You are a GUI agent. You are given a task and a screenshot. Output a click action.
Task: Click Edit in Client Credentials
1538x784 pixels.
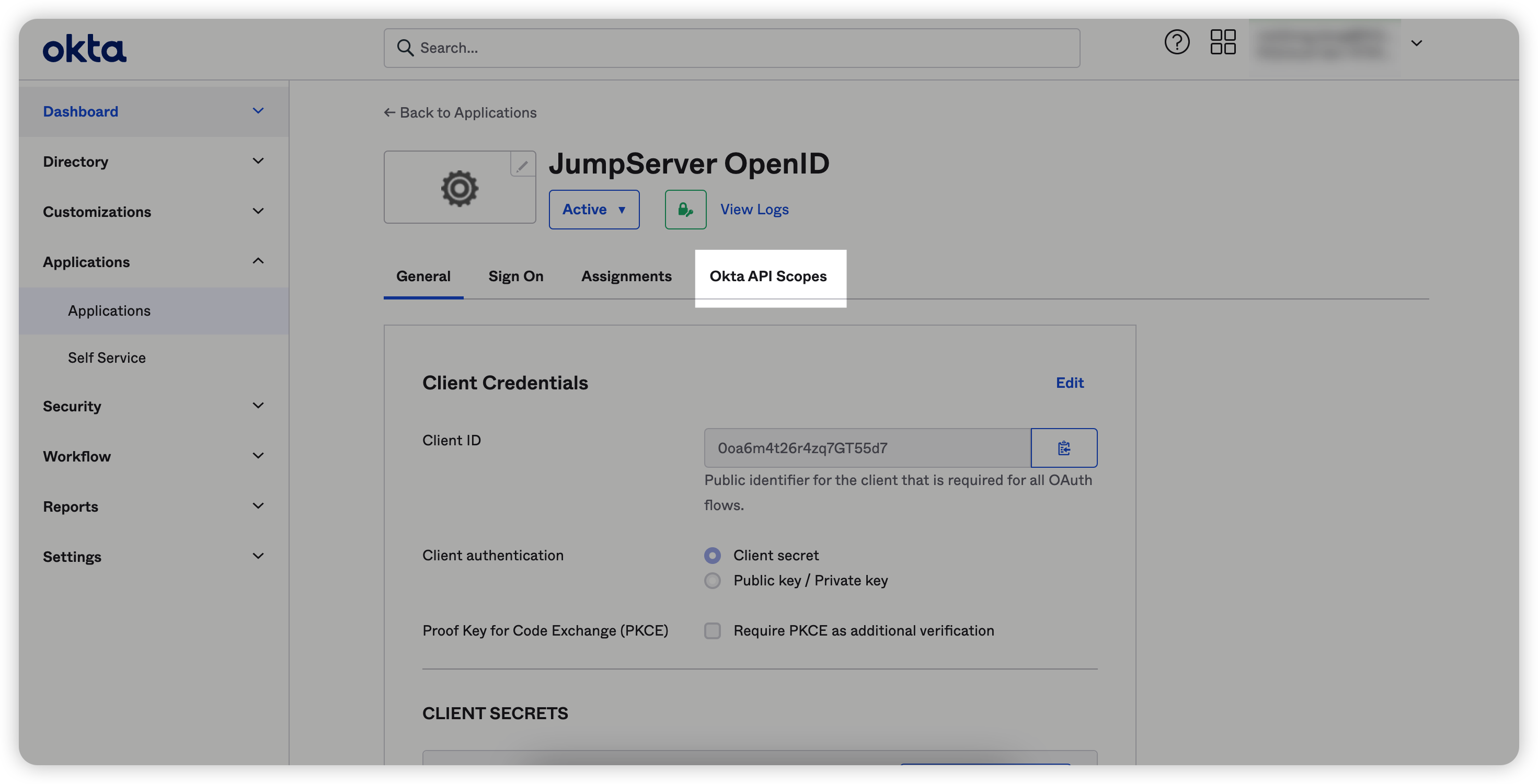1069,383
